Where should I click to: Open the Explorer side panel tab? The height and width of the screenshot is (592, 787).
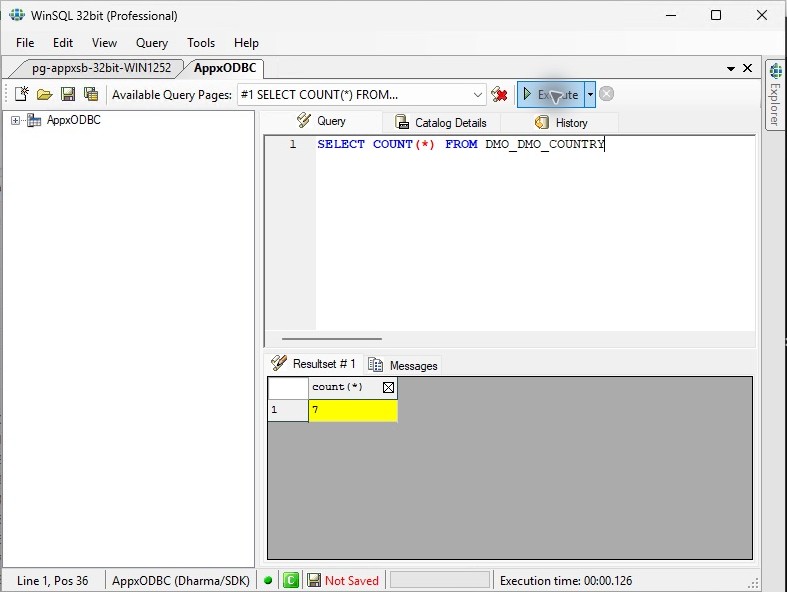(x=775, y=95)
